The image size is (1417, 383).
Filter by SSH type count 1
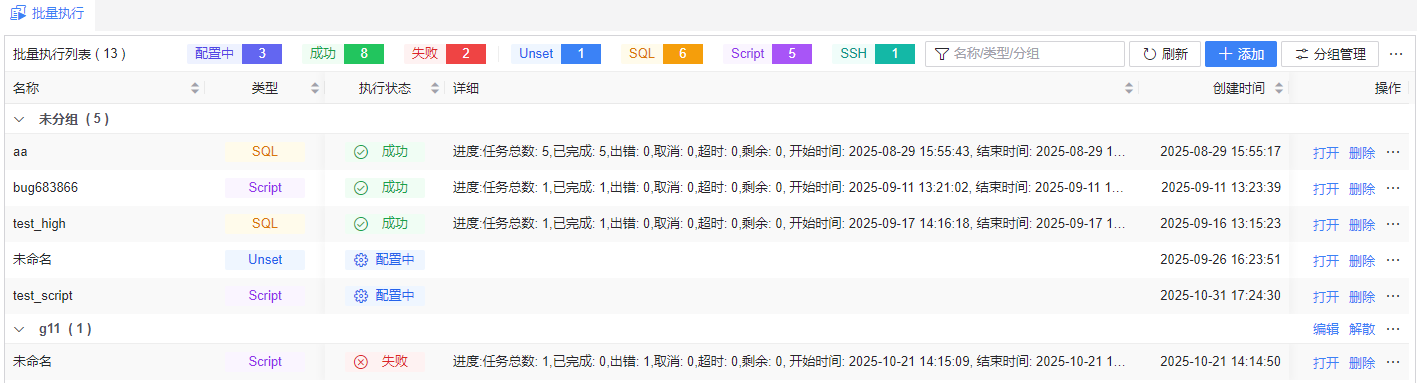[x=874, y=54]
